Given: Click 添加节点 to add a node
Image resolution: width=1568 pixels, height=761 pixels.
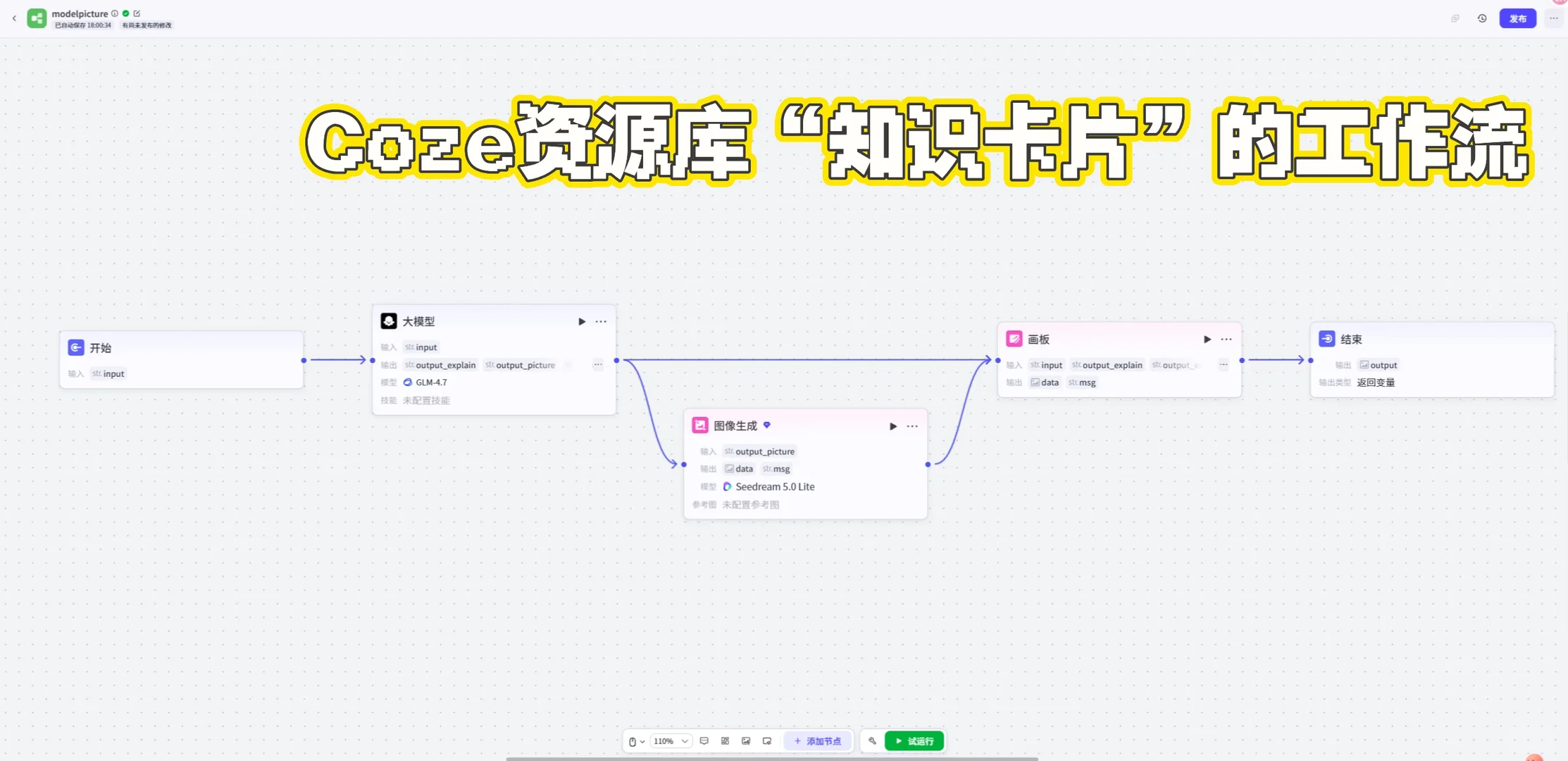Looking at the screenshot, I should point(818,741).
